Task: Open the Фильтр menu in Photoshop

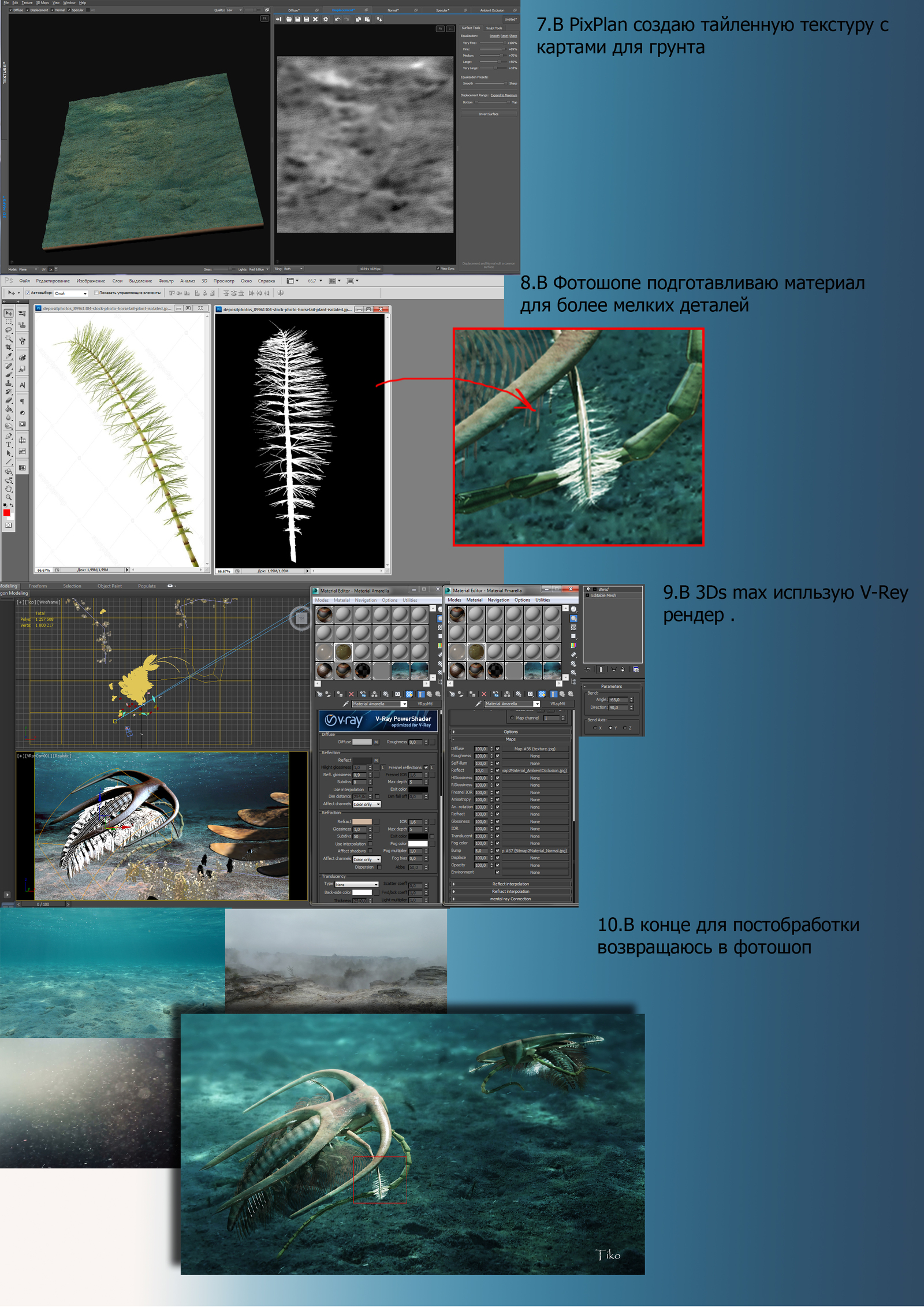Action: 166,281
